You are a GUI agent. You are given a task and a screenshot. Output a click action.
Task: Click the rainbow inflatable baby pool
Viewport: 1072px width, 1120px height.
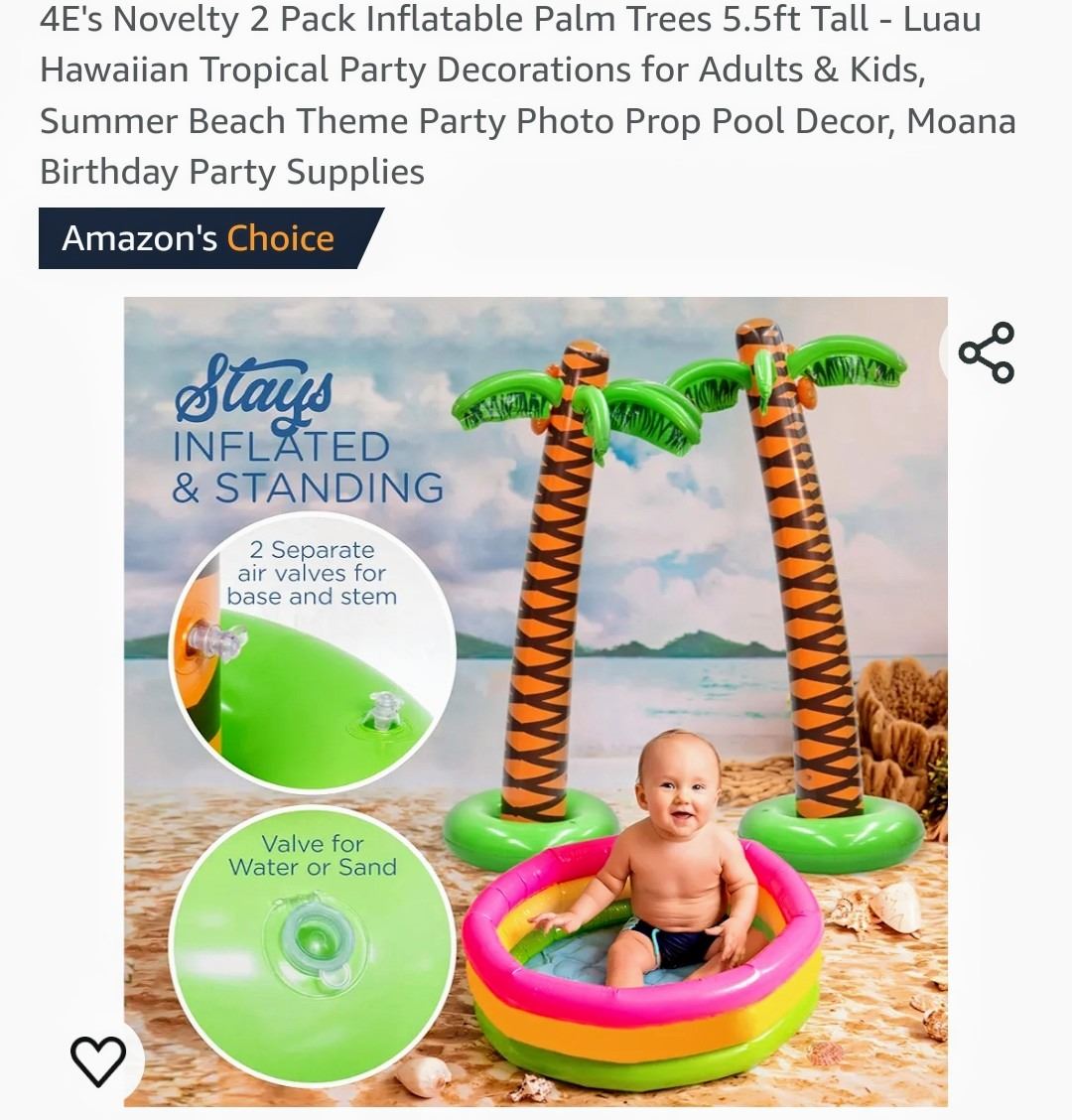tap(643, 964)
